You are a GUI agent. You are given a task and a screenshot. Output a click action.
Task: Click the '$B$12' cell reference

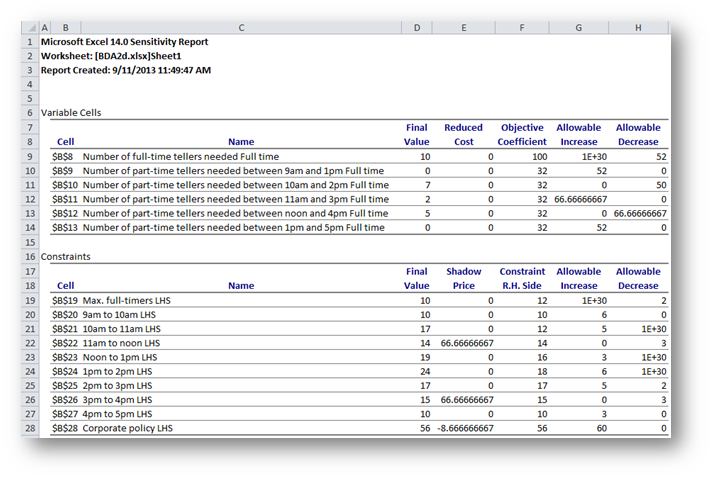[x=65, y=213]
